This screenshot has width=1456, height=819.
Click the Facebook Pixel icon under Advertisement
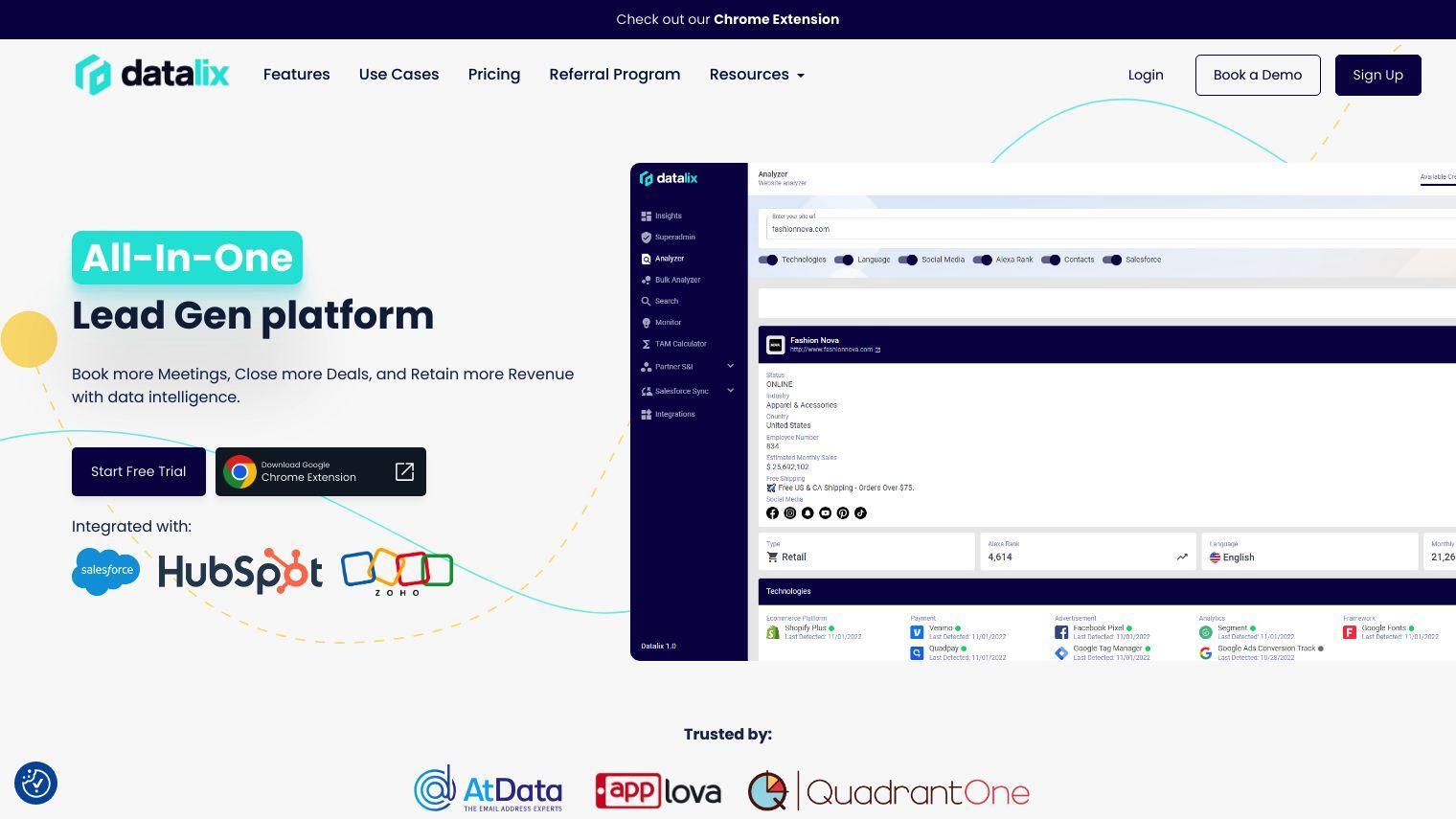(x=1061, y=632)
